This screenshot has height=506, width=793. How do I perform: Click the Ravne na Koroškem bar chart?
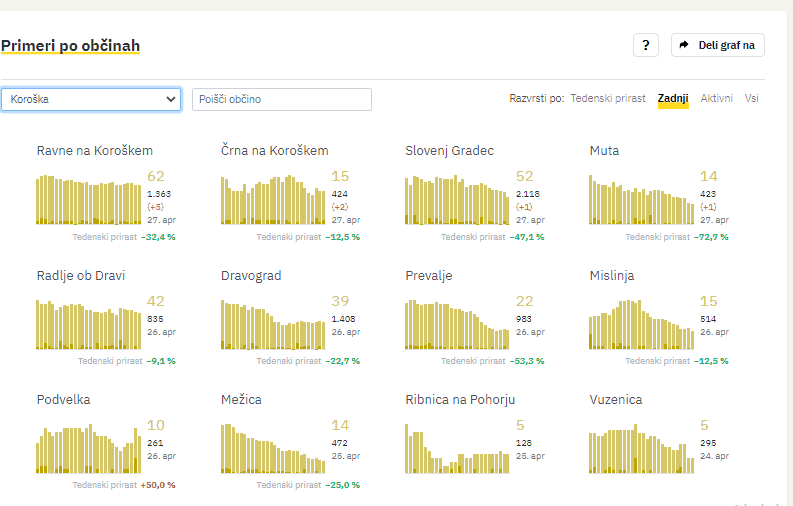click(89, 200)
